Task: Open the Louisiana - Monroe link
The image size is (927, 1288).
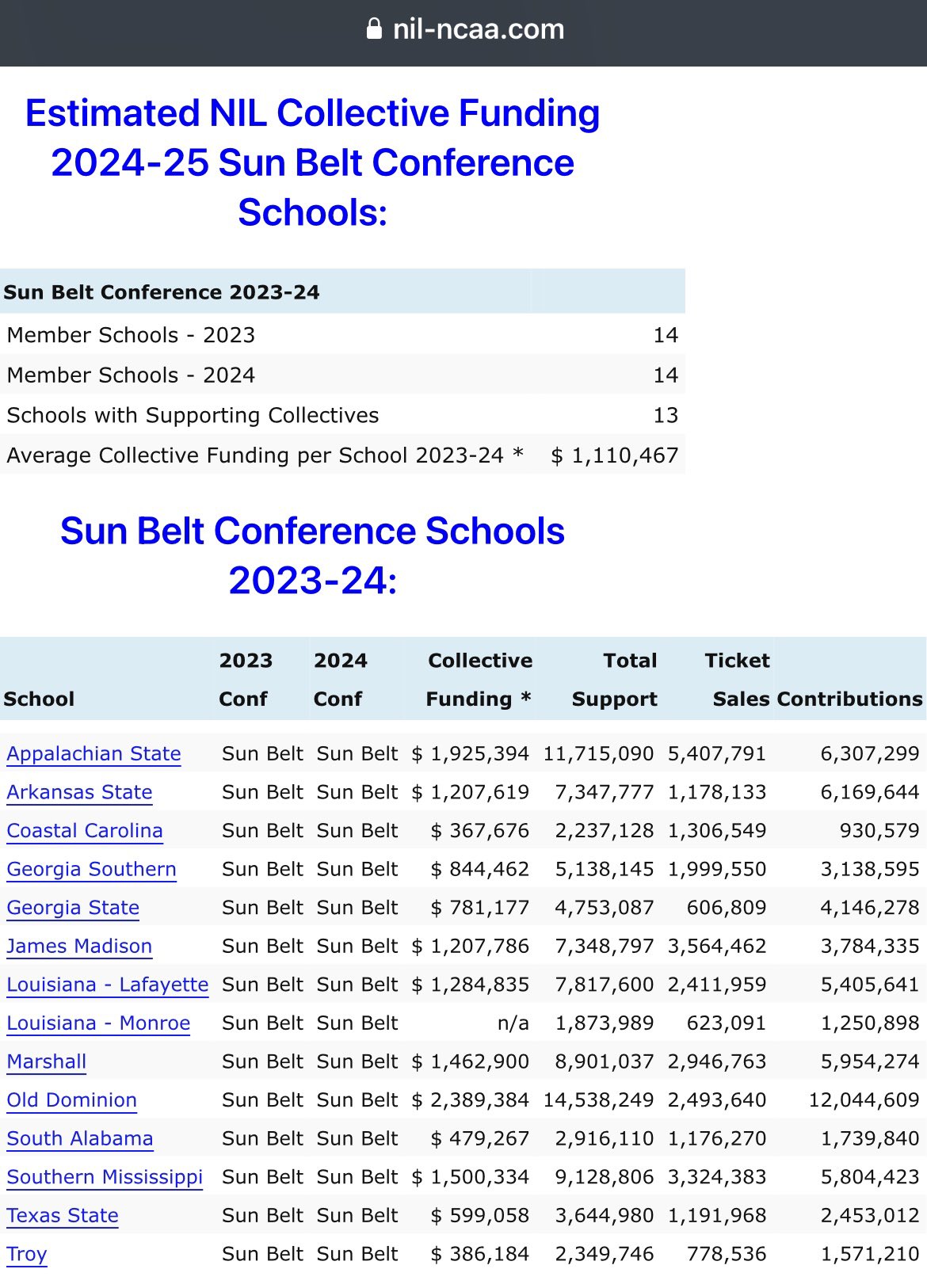Action: (98, 1023)
